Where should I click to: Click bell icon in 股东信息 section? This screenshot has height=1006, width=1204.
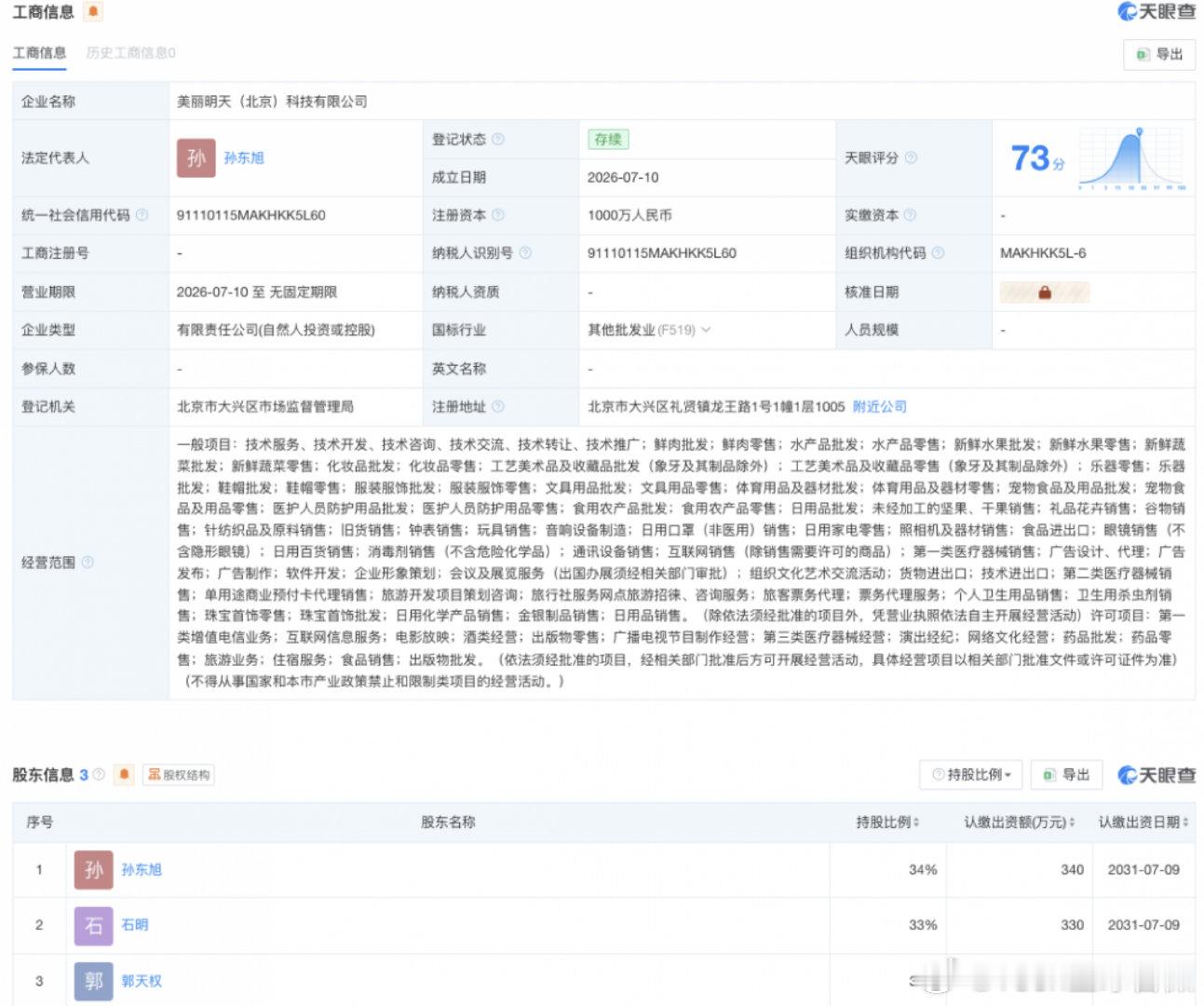pos(125,774)
